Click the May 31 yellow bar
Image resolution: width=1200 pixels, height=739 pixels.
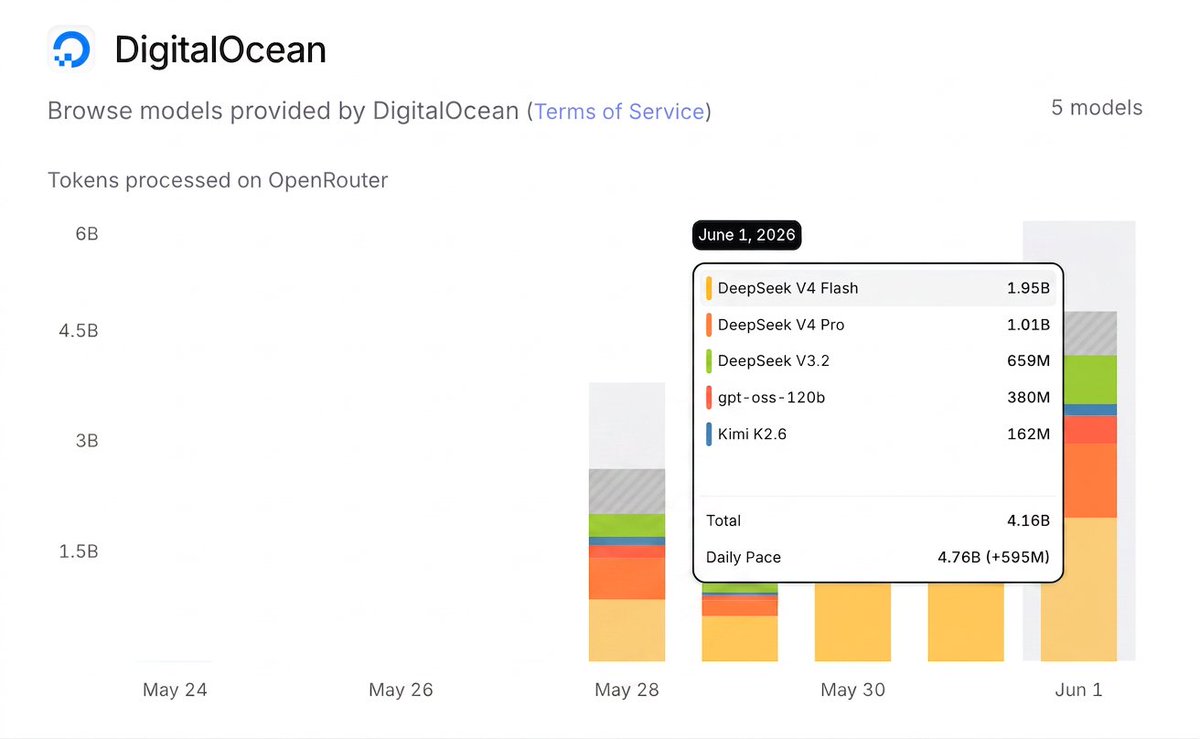tap(966, 622)
